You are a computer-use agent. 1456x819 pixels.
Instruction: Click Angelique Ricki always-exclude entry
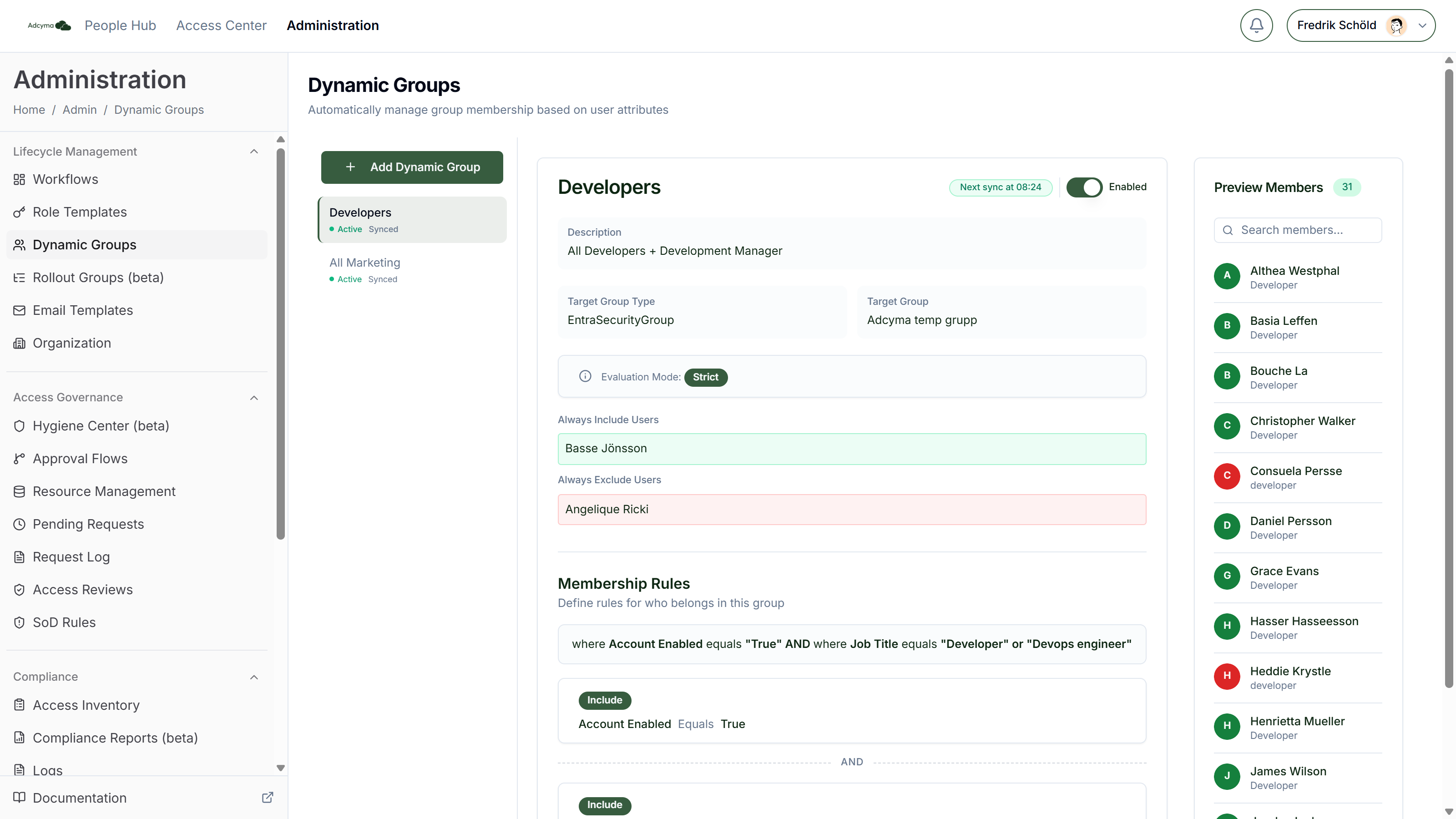[x=852, y=509]
